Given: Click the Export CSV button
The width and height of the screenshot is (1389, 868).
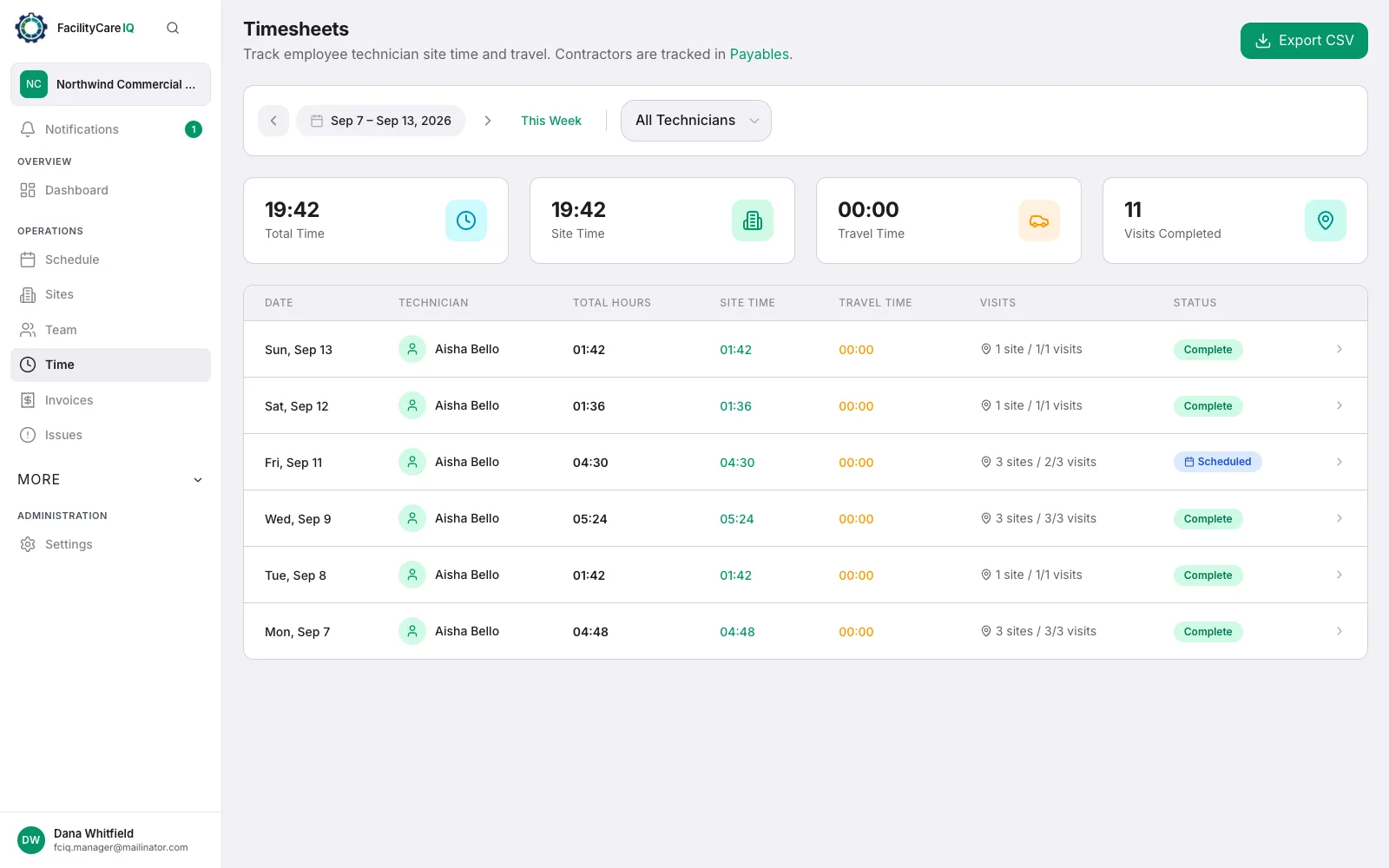Looking at the screenshot, I should 1304,41.
